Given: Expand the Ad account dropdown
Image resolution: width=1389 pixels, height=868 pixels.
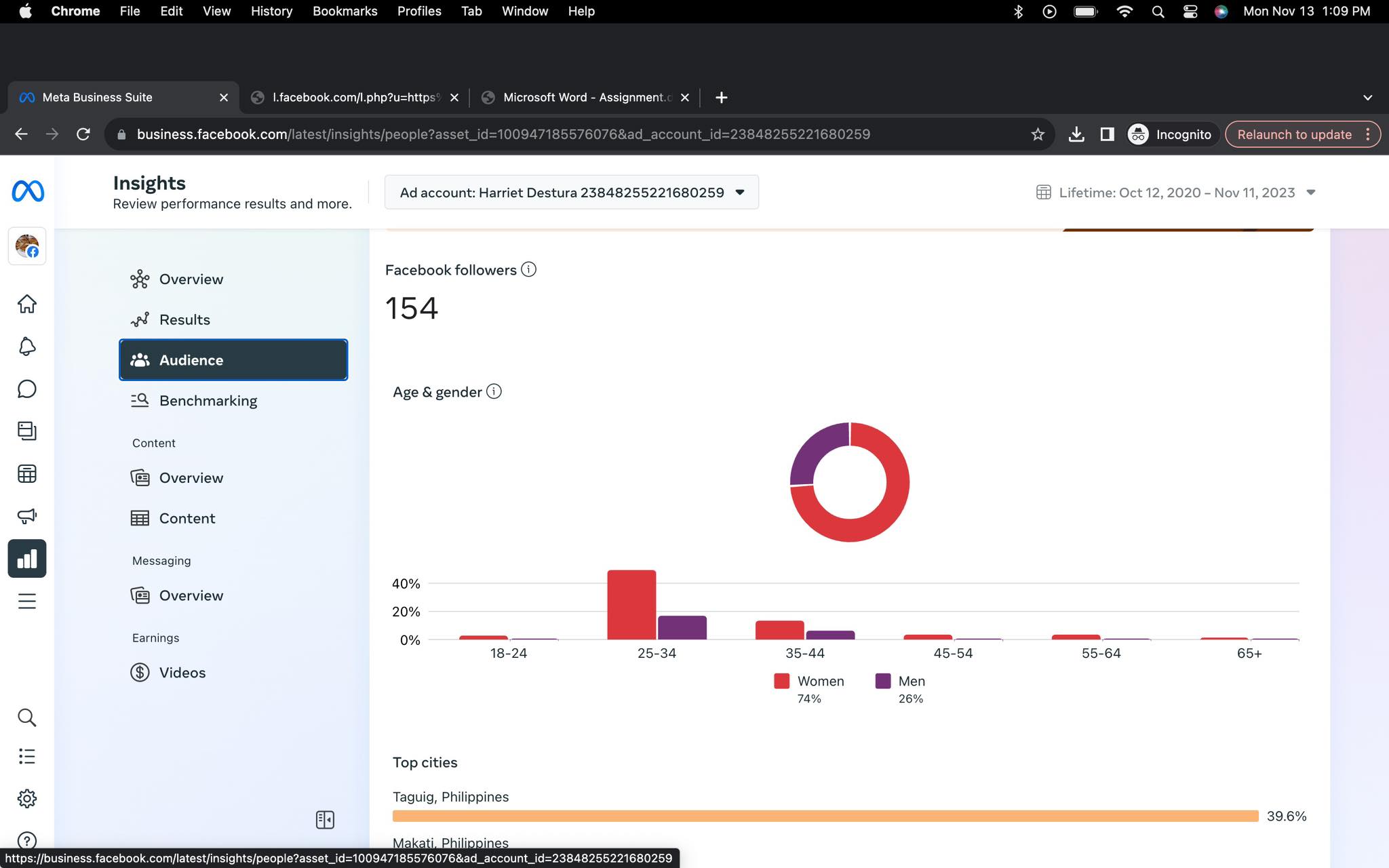Looking at the screenshot, I should [571, 193].
